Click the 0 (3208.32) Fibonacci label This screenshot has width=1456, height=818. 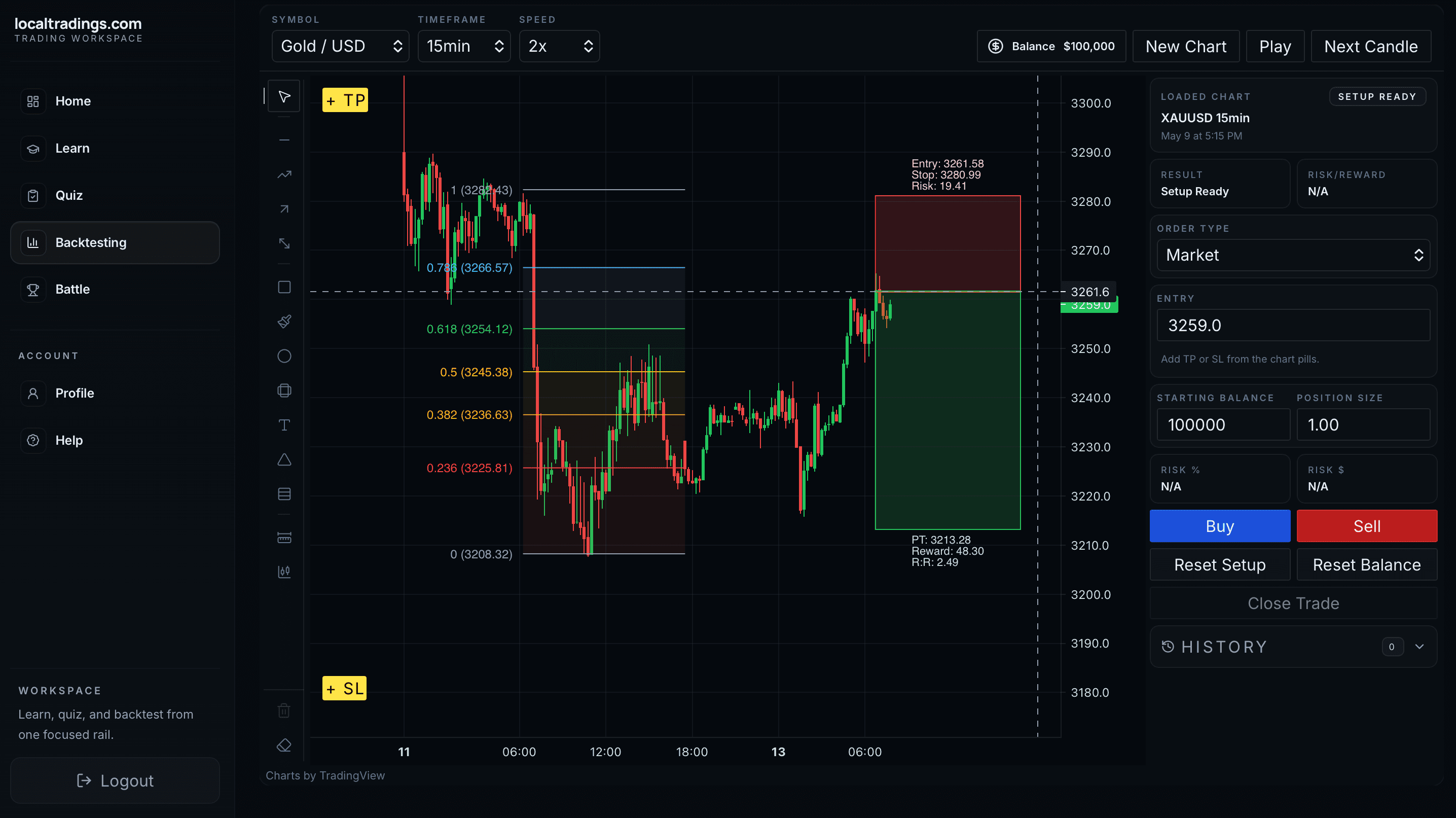(x=481, y=554)
